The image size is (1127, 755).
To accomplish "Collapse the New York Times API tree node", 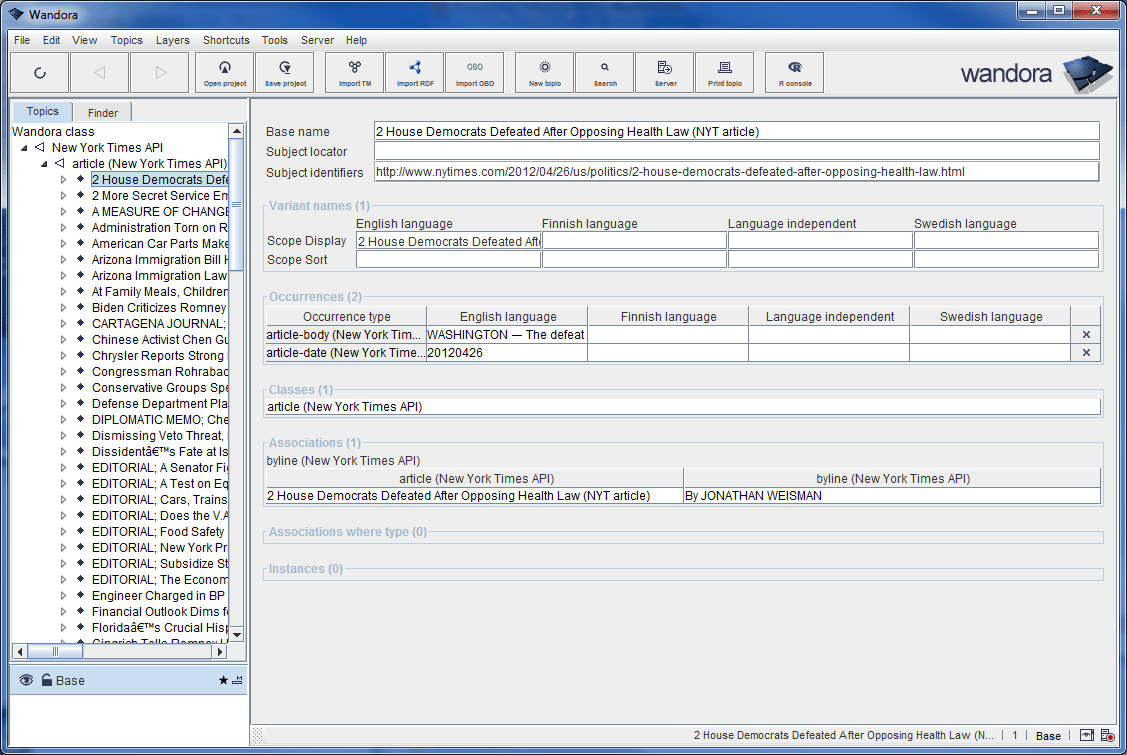I will (x=25, y=148).
